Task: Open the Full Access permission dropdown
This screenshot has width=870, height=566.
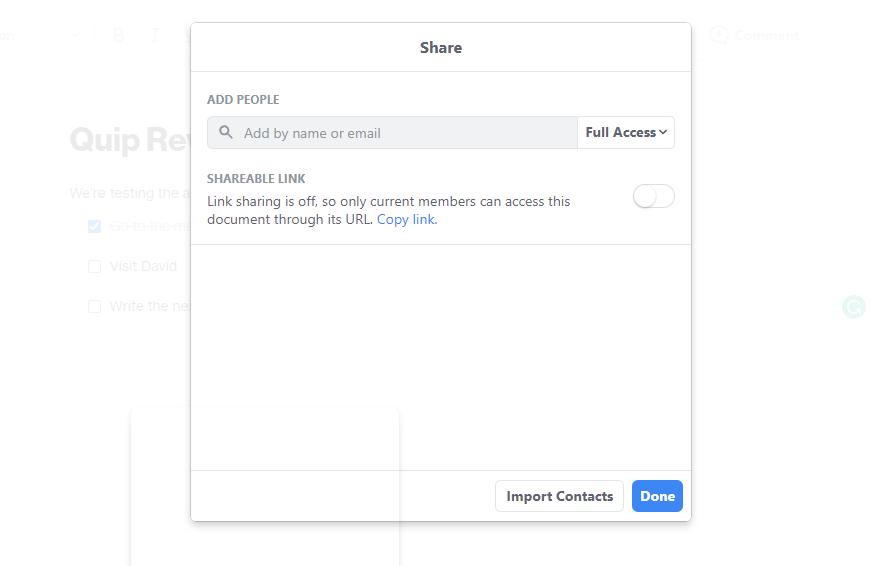Action: [626, 132]
